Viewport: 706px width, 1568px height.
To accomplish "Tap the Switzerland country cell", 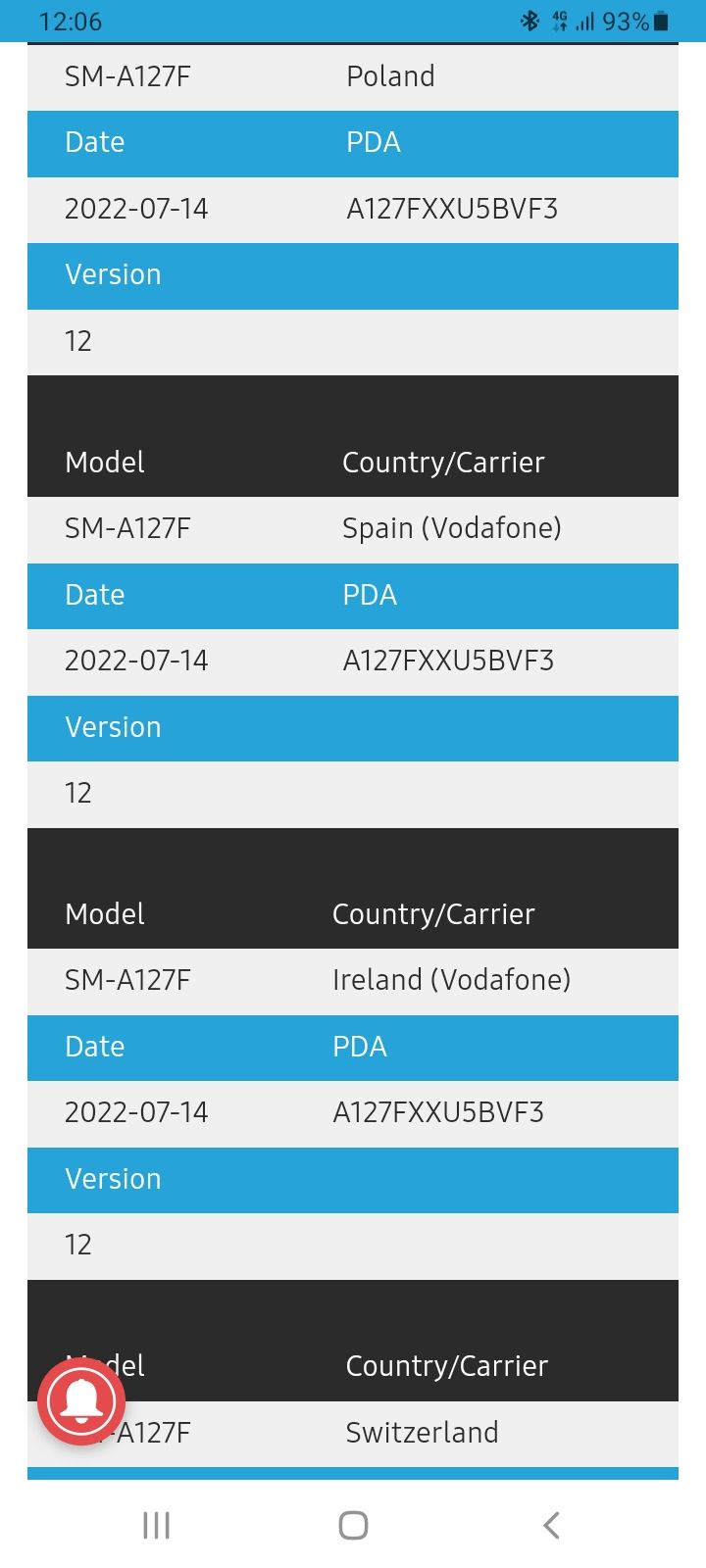I will tap(422, 1433).
